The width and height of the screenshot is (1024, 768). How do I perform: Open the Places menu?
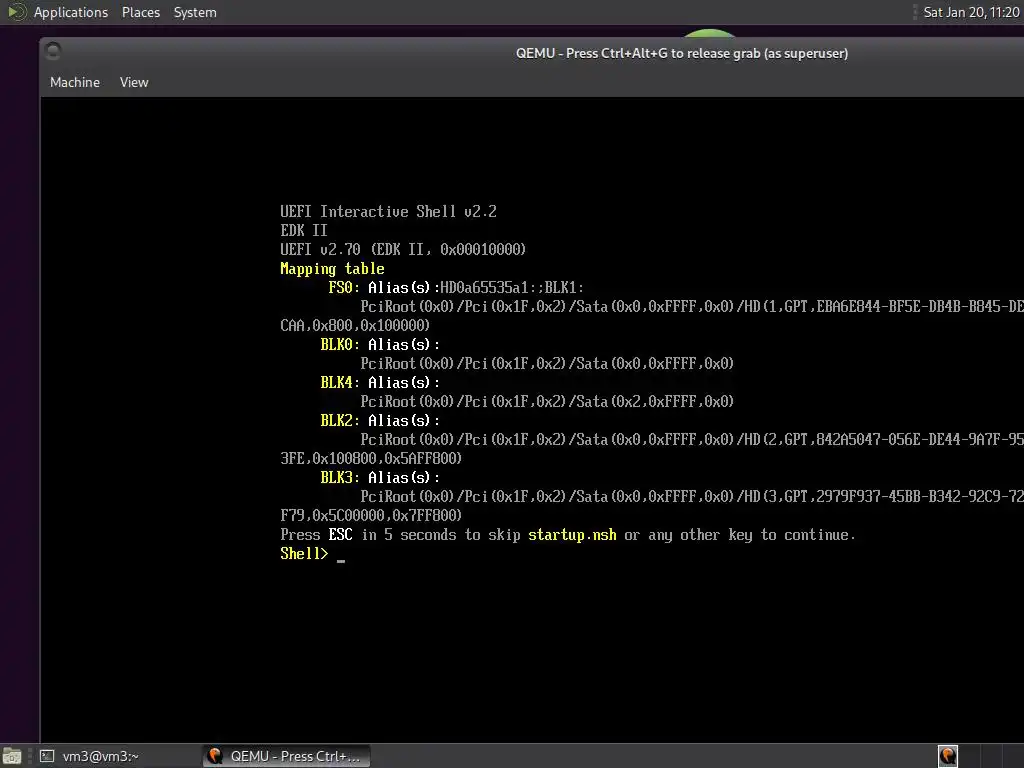pyautogui.click(x=140, y=12)
